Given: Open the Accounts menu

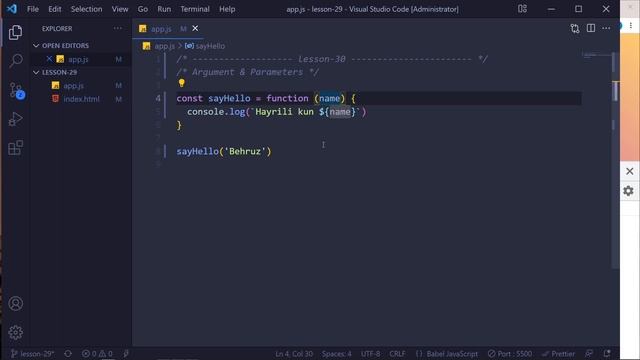Looking at the screenshot, I should pyautogui.click(x=16, y=304).
